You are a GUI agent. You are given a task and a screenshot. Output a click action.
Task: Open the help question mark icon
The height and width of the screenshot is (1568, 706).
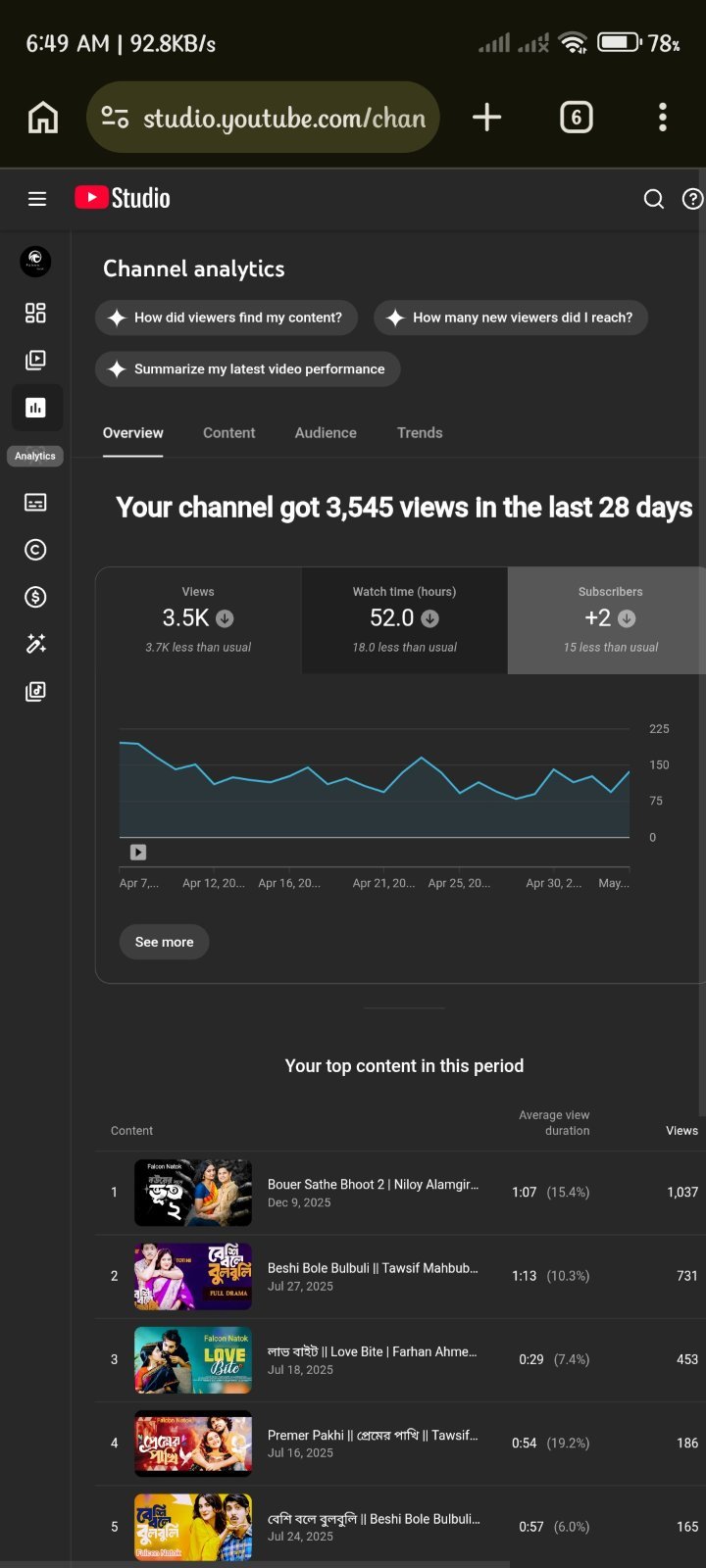(x=693, y=199)
